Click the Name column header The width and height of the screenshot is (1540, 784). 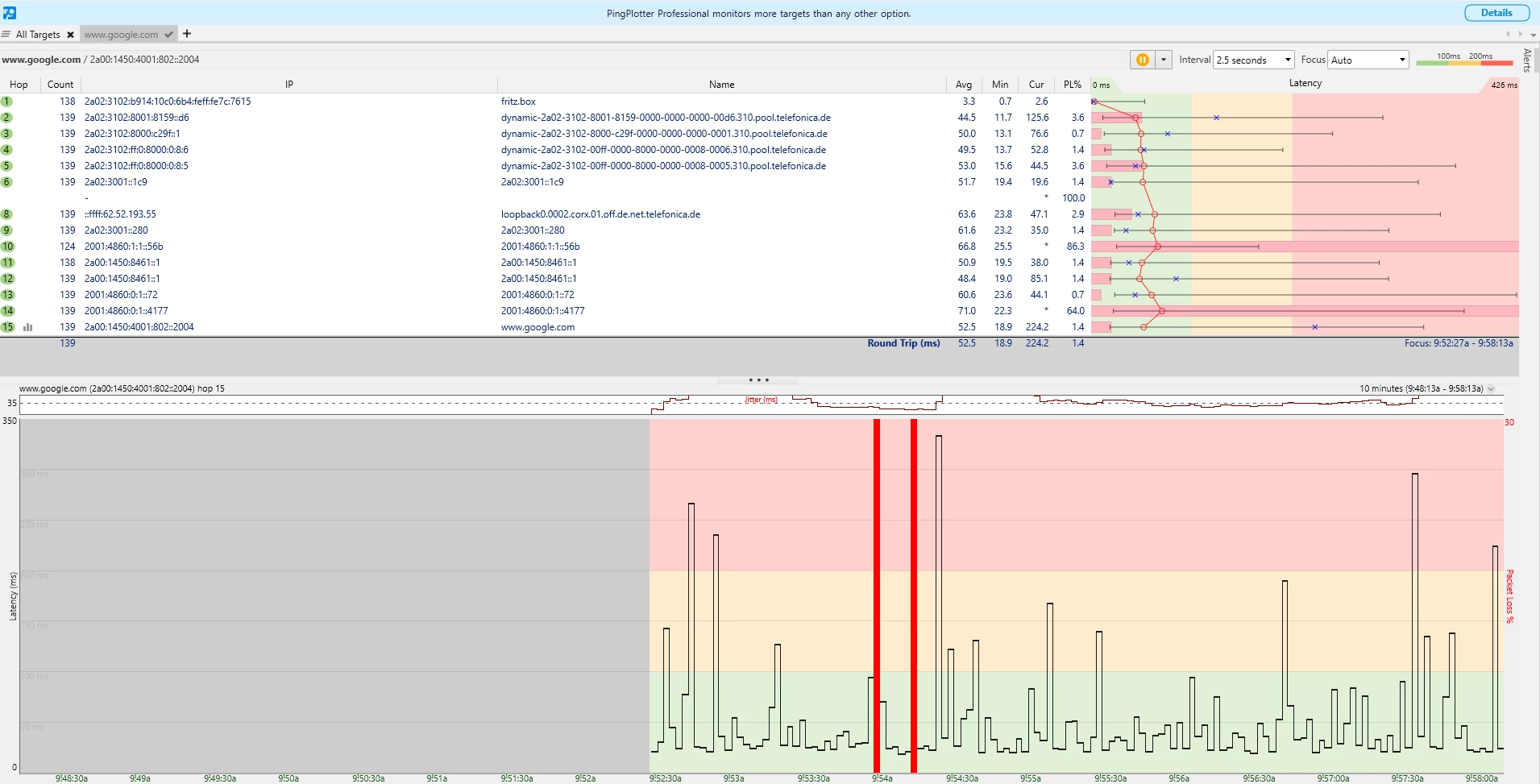[x=722, y=85]
